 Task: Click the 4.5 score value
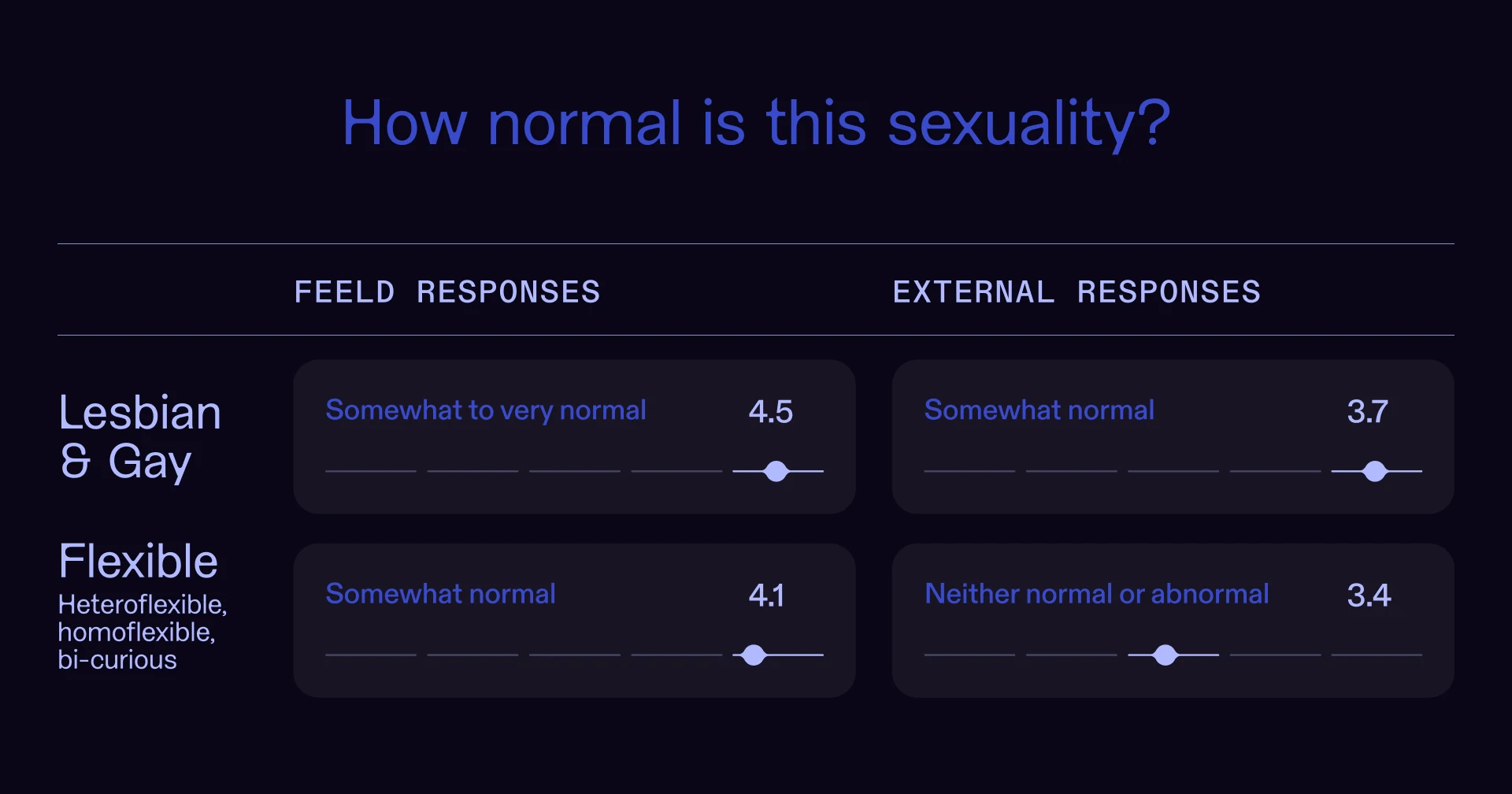pyautogui.click(x=770, y=411)
